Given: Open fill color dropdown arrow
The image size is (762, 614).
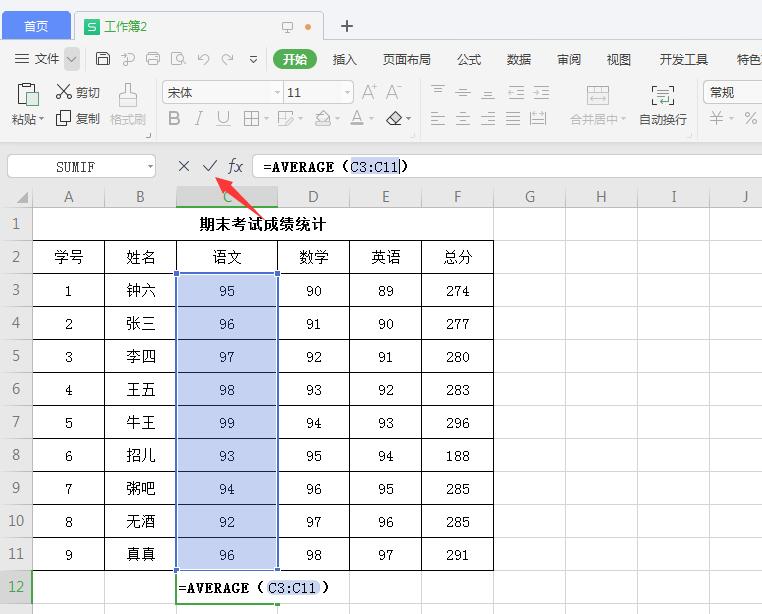Looking at the screenshot, I should click(337, 118).
